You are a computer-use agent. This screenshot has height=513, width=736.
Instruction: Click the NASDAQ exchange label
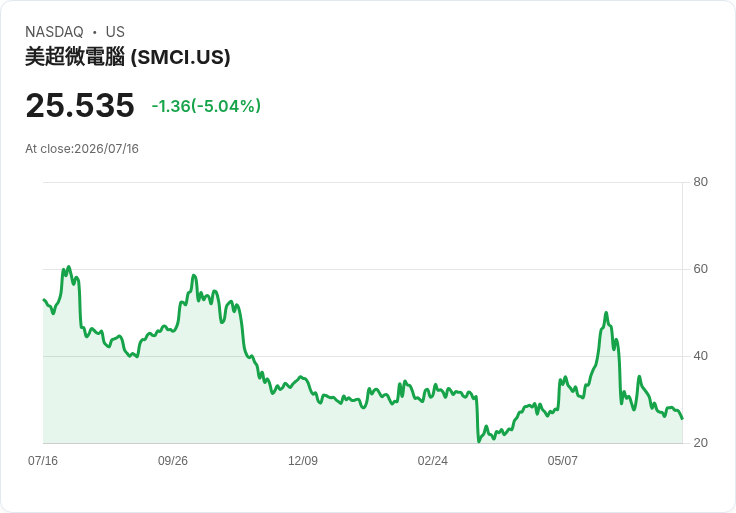(x=54, y=32)
